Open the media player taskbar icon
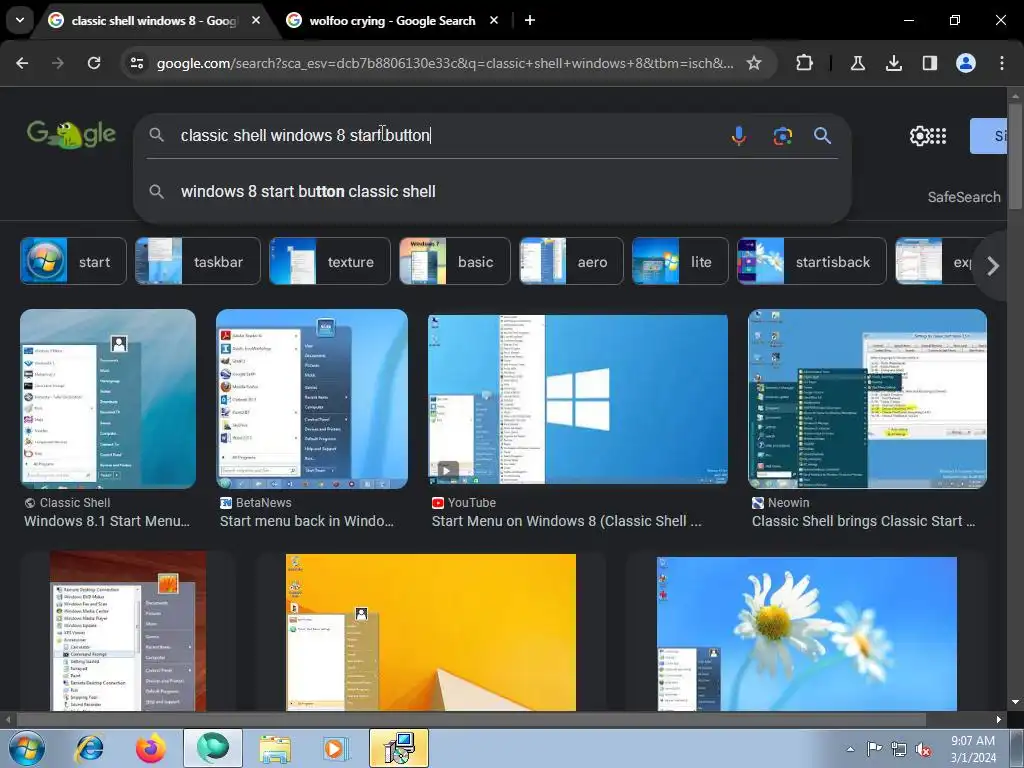The height and width of the screenshot is (768, 1024). (x=336, y=748)
